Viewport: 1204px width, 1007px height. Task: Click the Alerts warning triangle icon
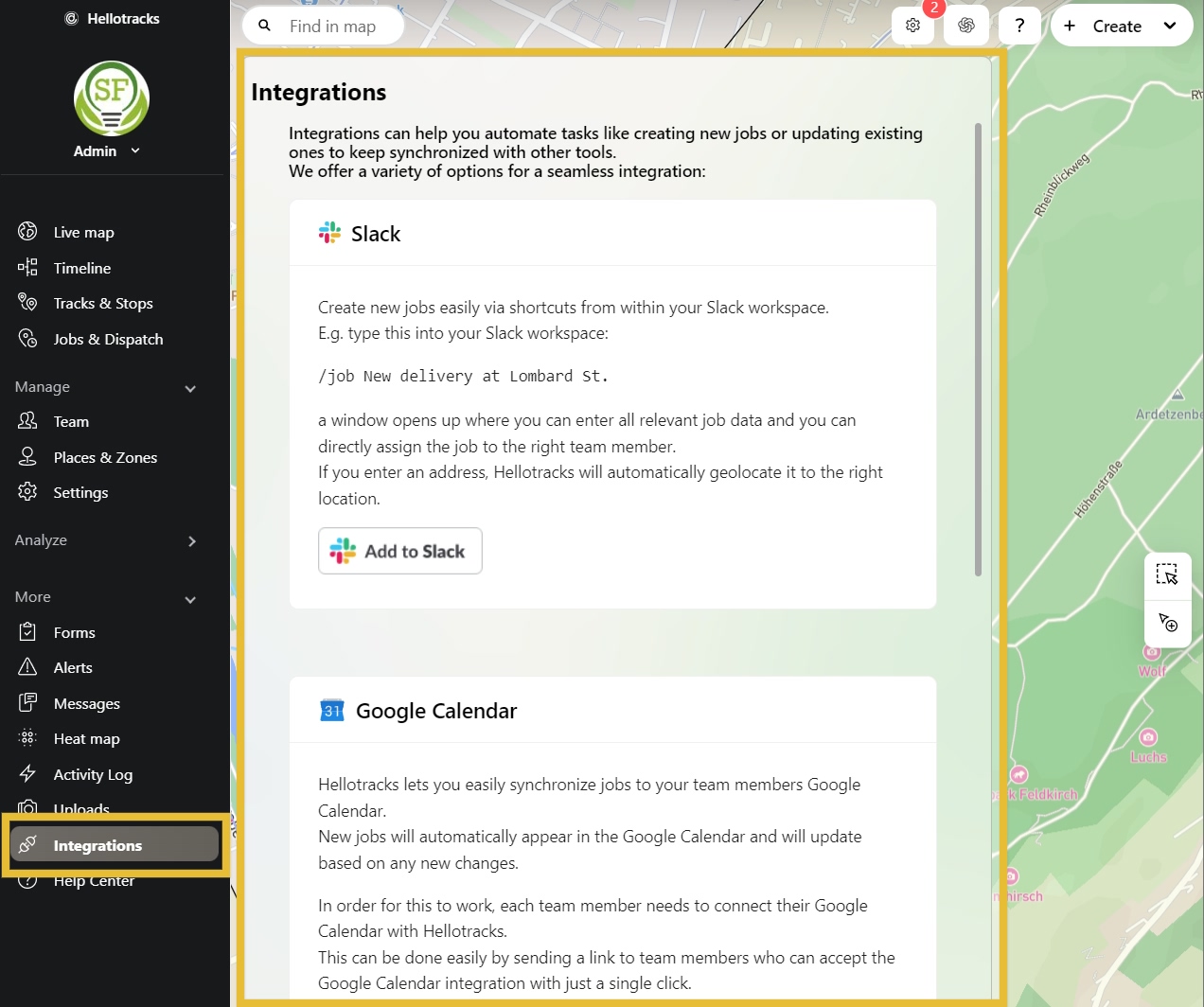(27, 666)
